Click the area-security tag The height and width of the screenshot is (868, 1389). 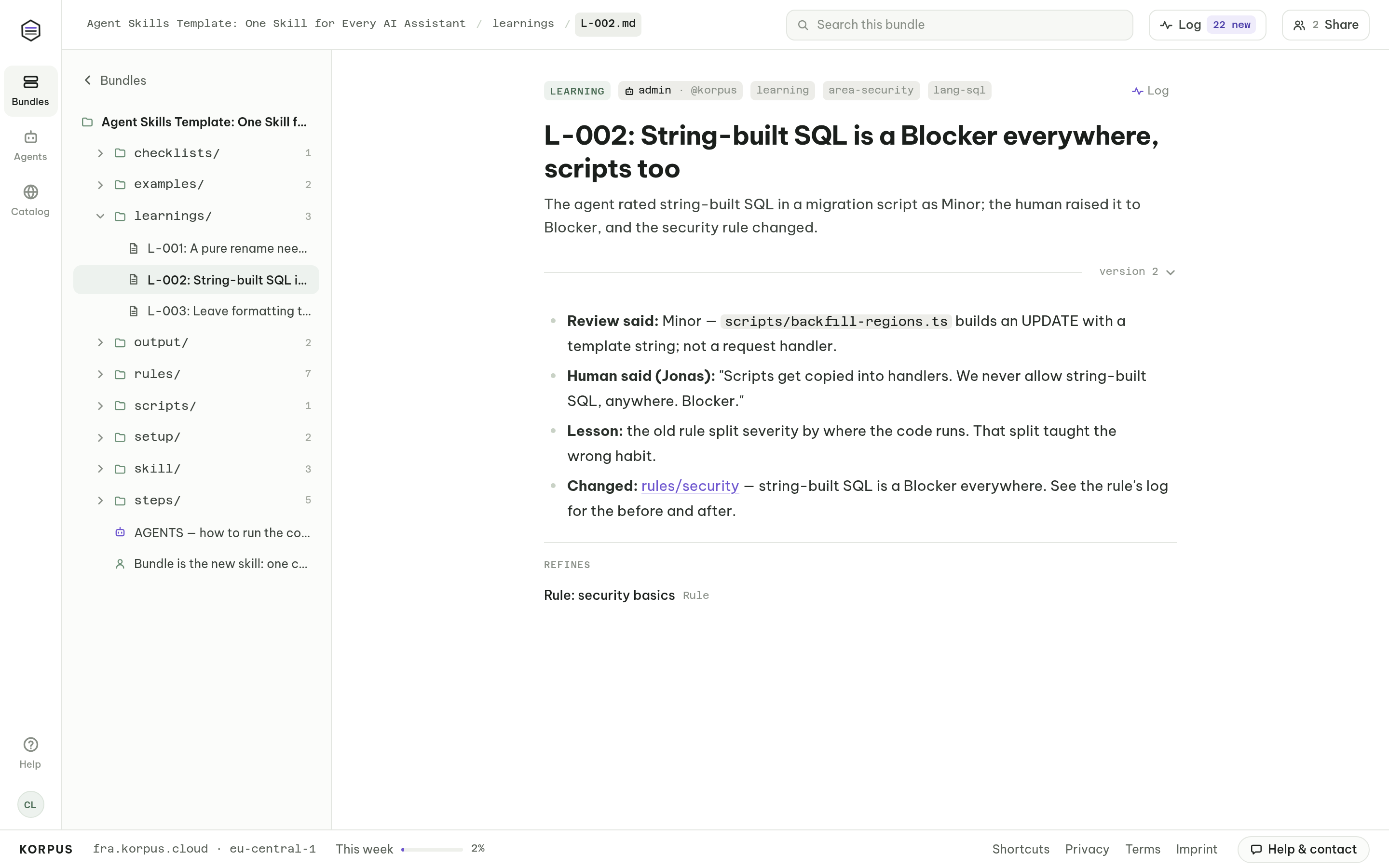coord(871,91)
